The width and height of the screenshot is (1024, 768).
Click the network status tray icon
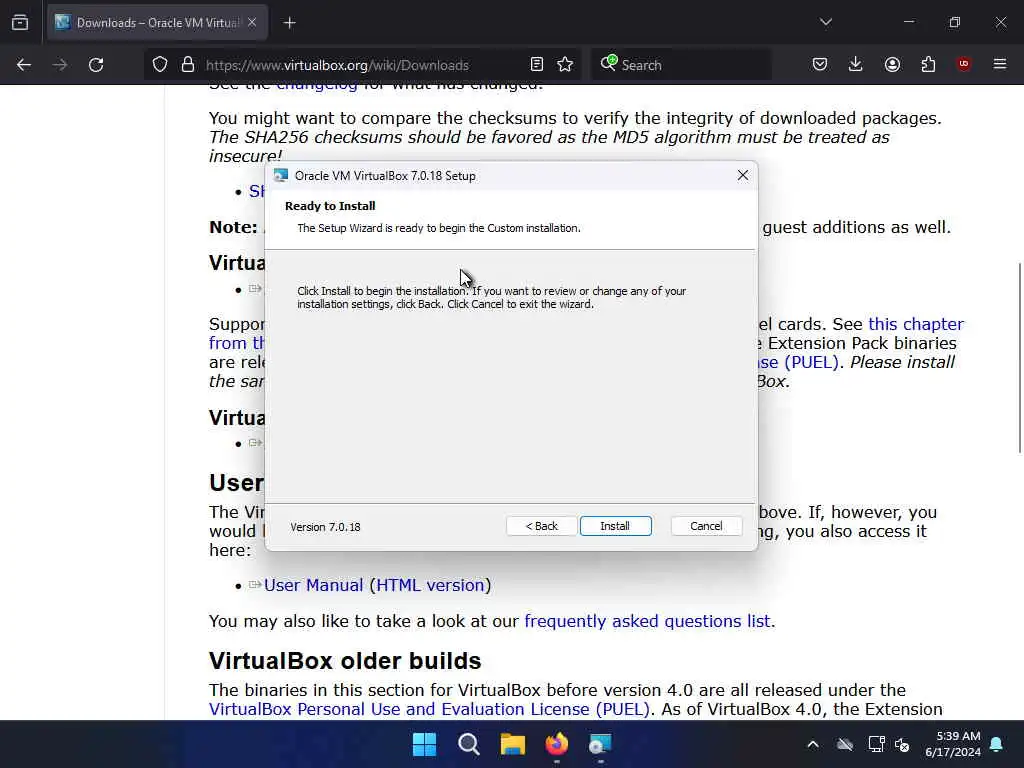pos(876,744)
